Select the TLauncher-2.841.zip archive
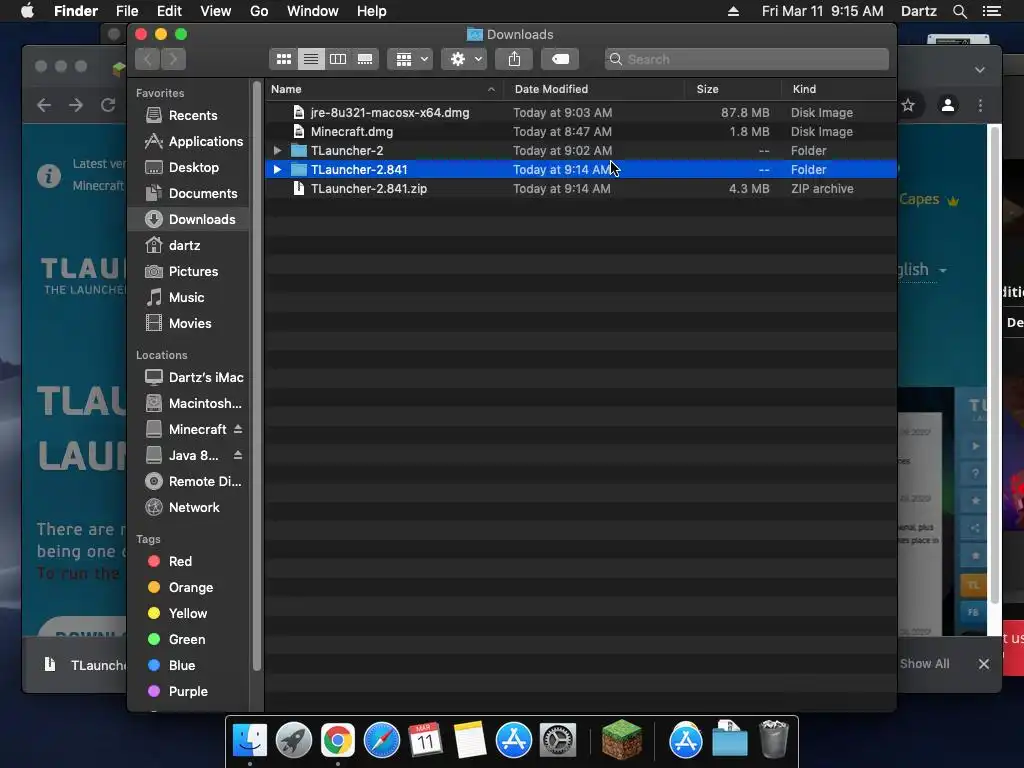 pos(581,189)
